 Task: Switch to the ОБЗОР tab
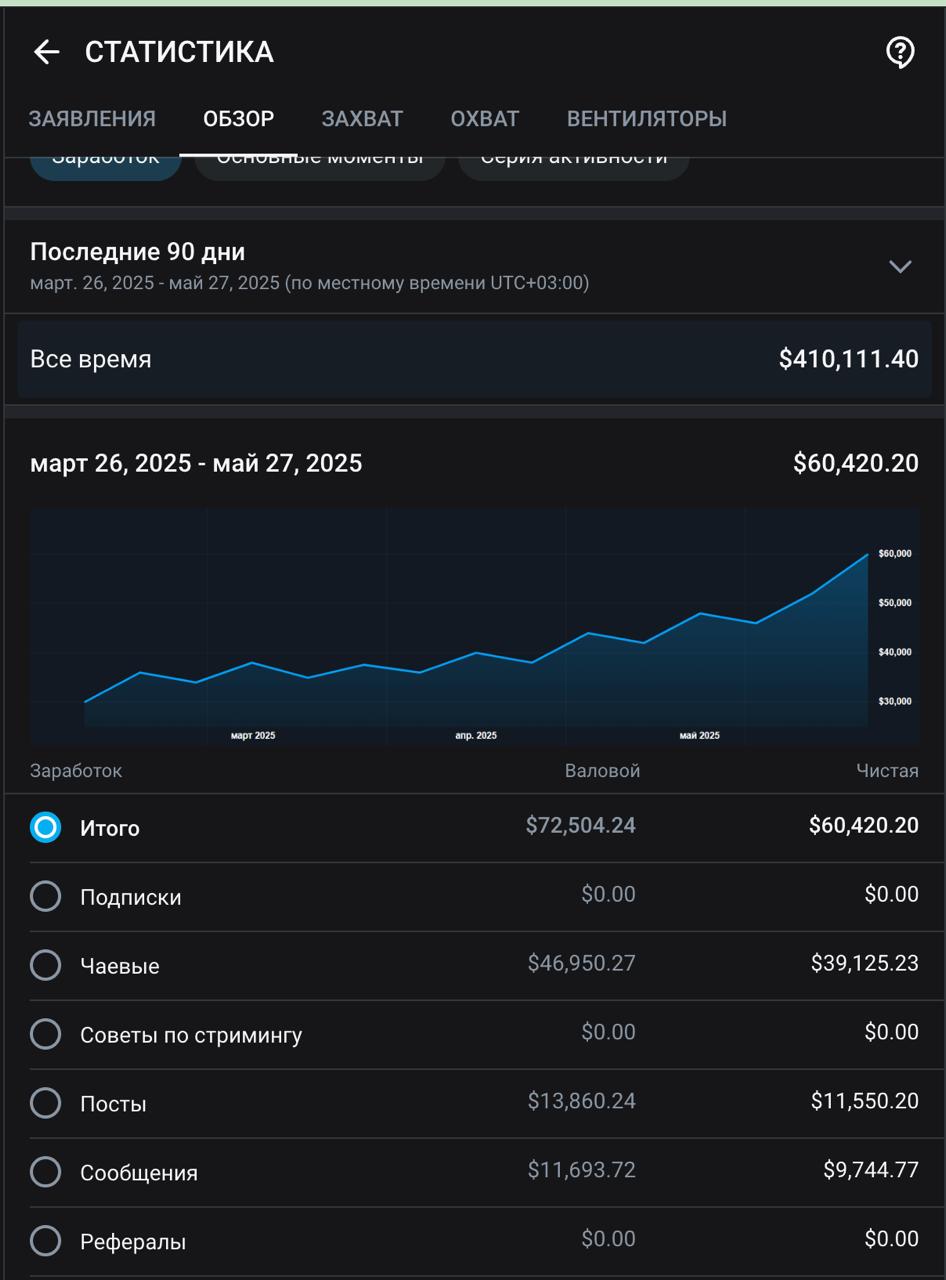tap(238, 119)
